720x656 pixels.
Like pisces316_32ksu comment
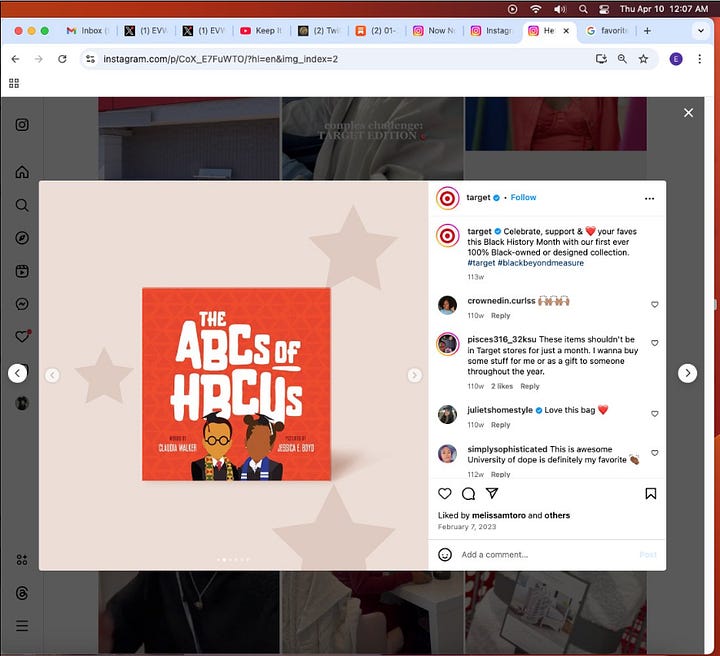(655, 343)
